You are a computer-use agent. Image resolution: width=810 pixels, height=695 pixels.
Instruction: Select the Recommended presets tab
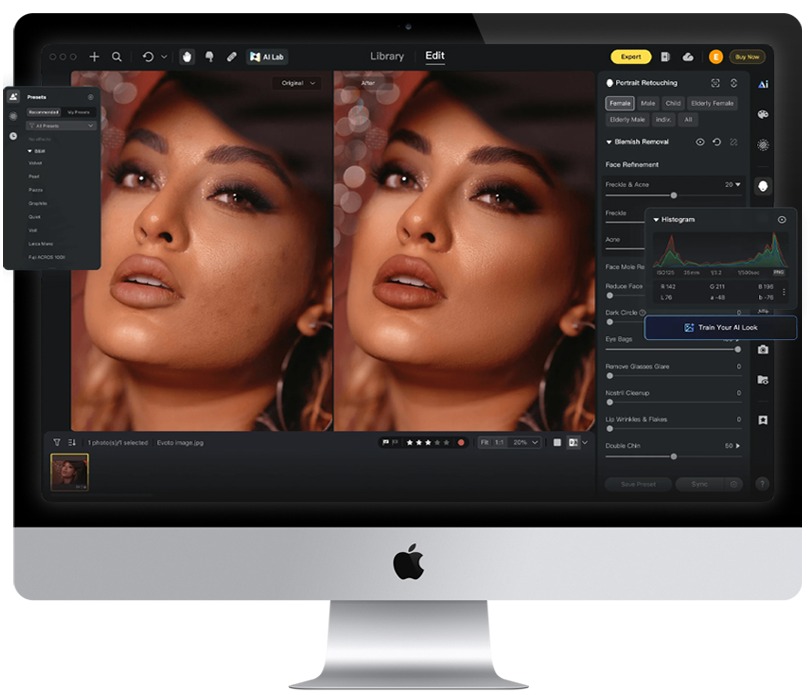pos(44,112)
